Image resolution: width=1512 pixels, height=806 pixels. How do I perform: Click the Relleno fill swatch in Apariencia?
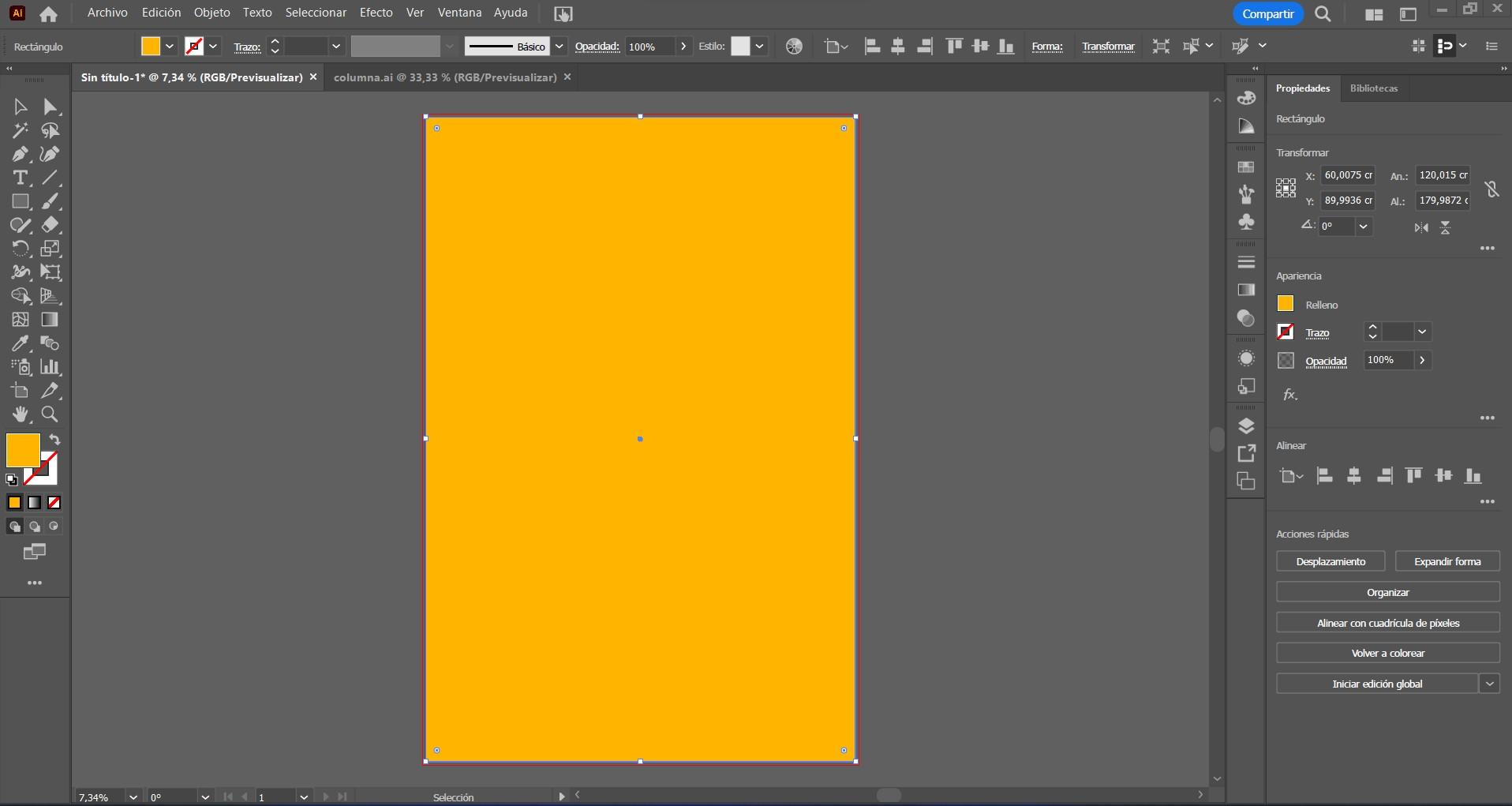(1286, 304)
